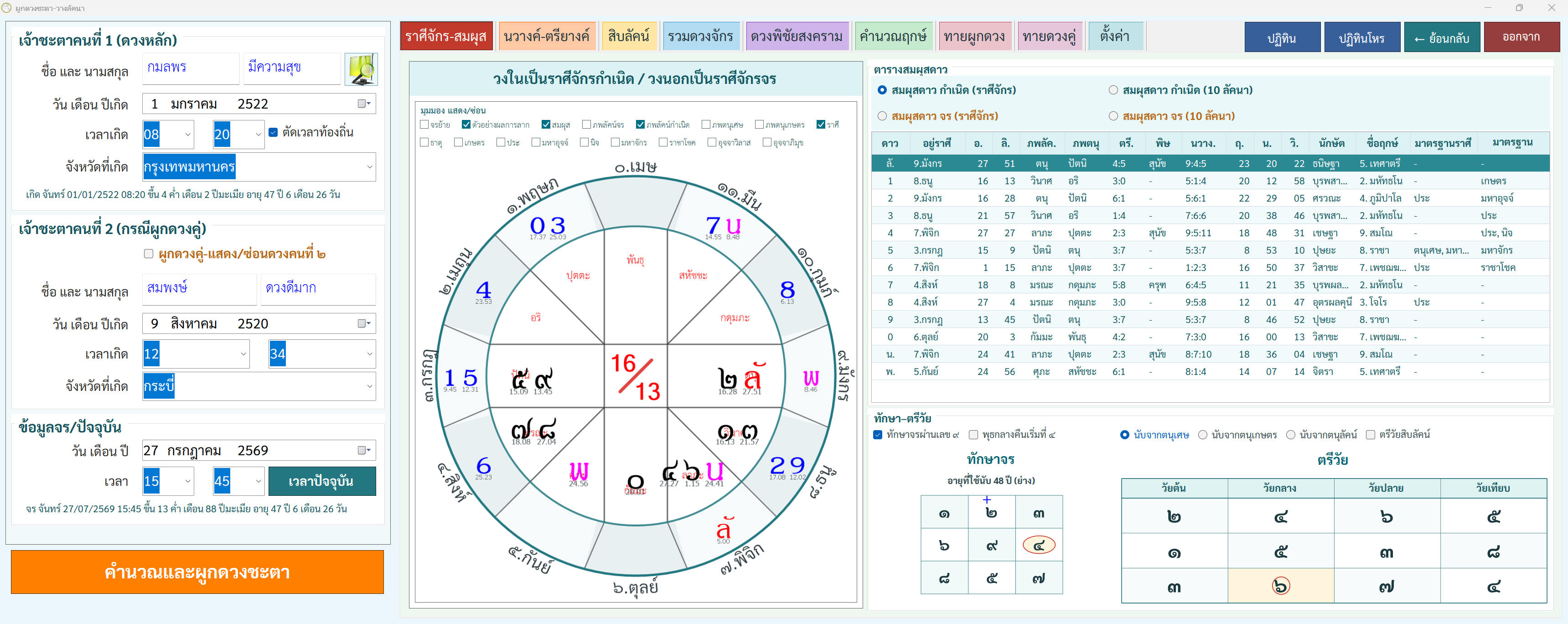Viewport: 1568px width, 624px height.
Task: Click the เวลาปัจจุบัน button
Action: pos(321,481)
